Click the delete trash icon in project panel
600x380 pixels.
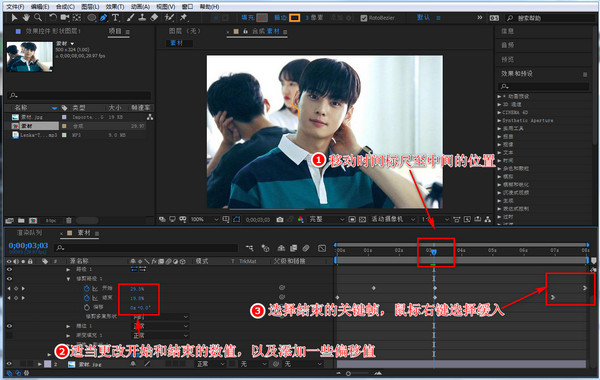(68, 220)
